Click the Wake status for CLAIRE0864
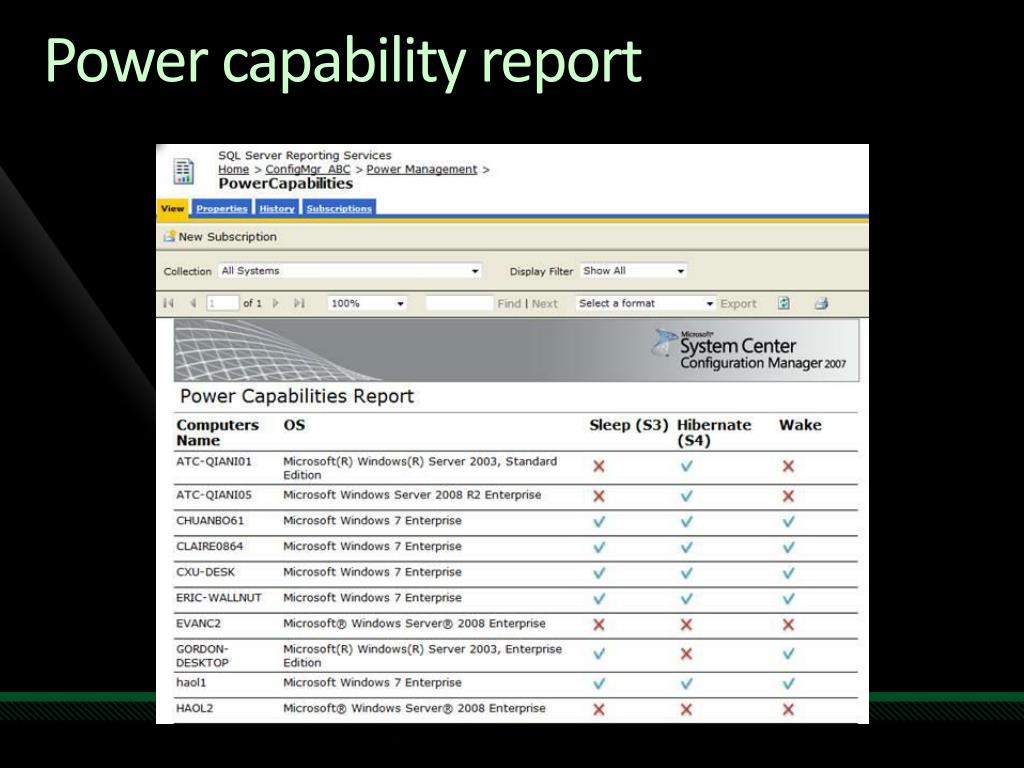This screenshot has width=1024, height=768. click(788, 547)
